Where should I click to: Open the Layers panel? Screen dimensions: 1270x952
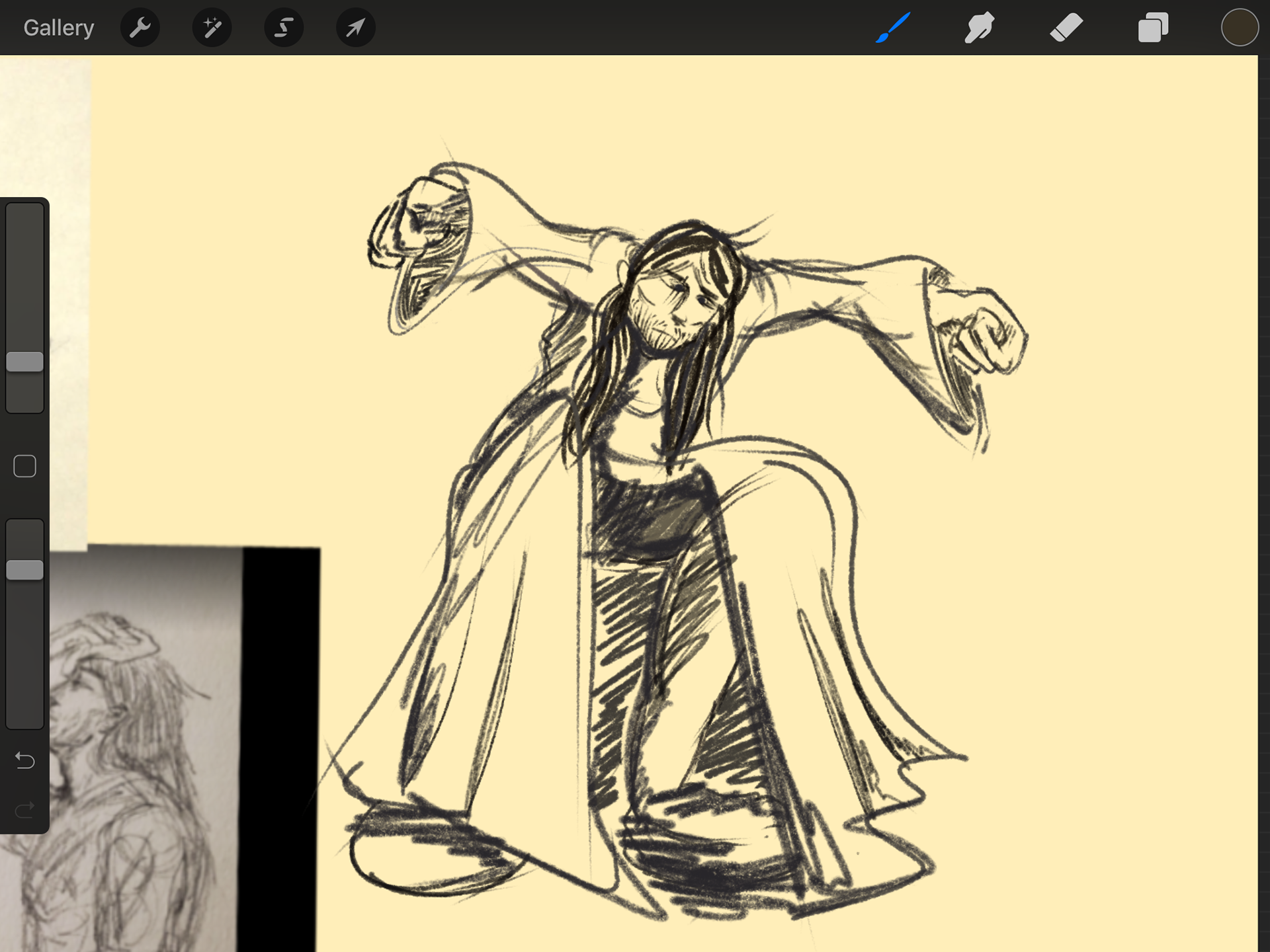click(1153, 28)
